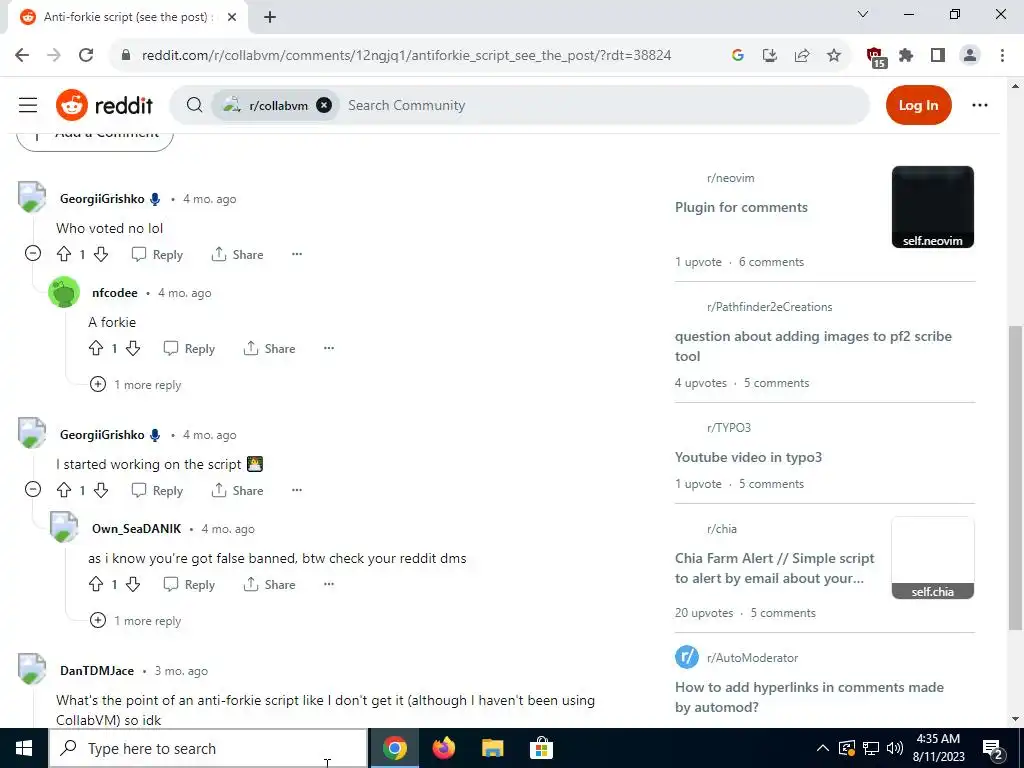
Task: Open the 'How to add hyperlinks in comments' post
Action: click(x=809, y=697)
